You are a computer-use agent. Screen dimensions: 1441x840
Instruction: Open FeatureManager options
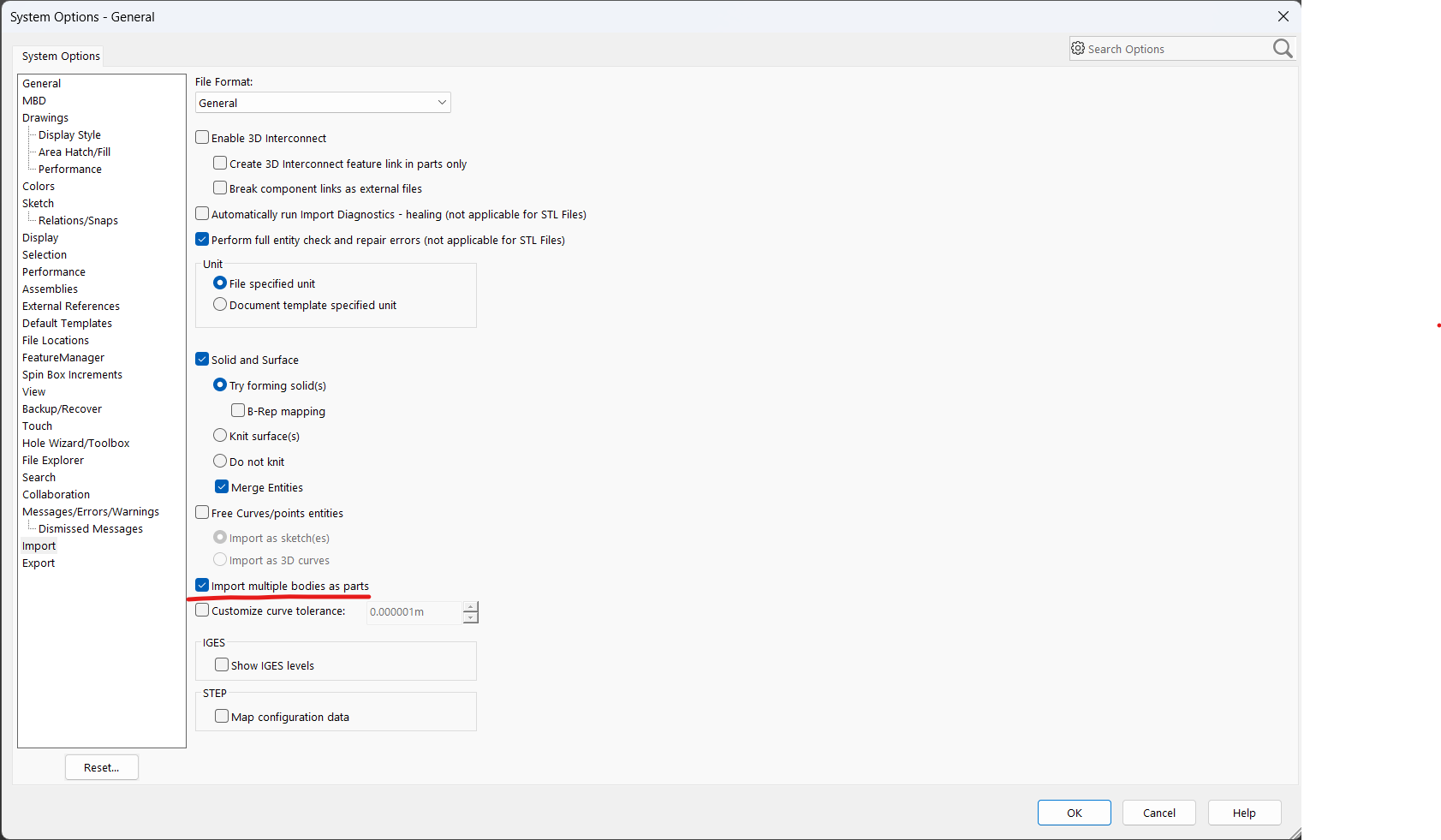point(63,358)
